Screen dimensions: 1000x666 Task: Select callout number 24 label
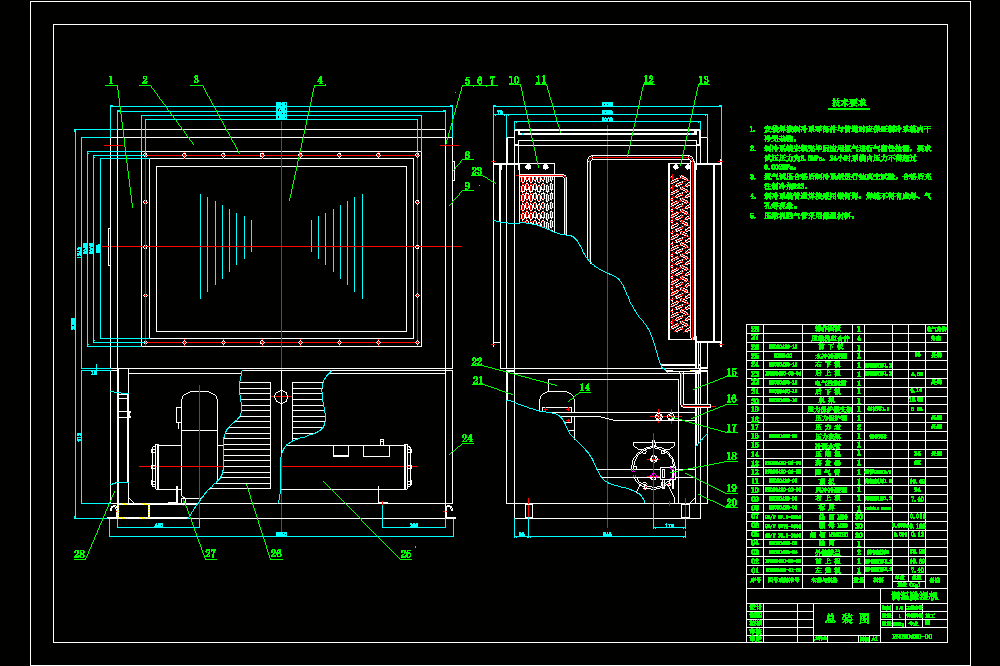[x=467, y=438]
